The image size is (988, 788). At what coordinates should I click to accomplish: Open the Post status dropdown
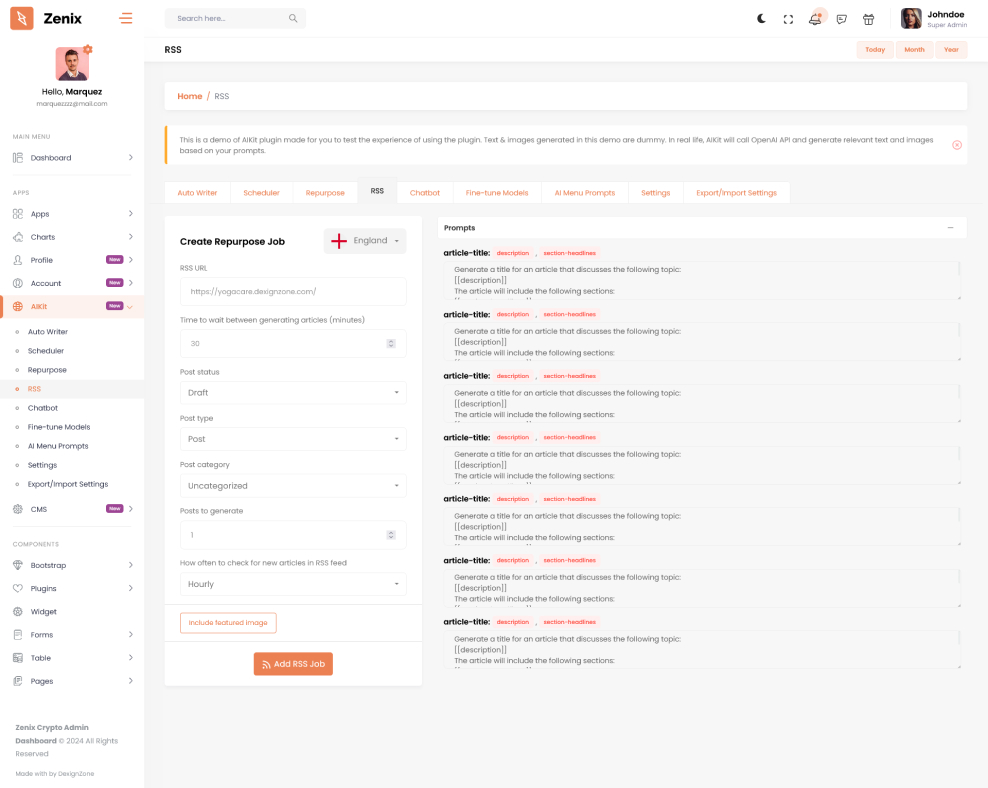coord(293,393)
